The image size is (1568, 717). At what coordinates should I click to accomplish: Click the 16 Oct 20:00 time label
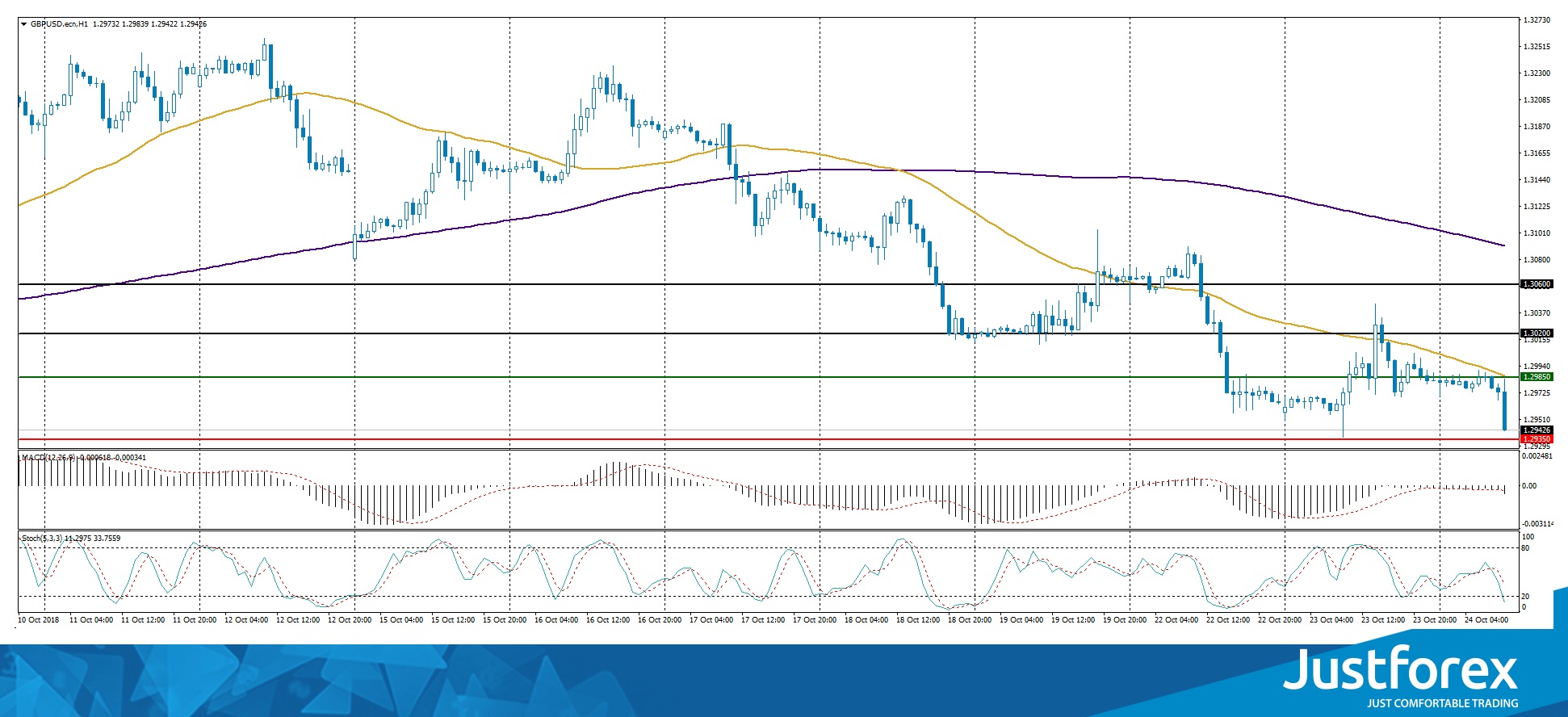[x=660, y=620]
